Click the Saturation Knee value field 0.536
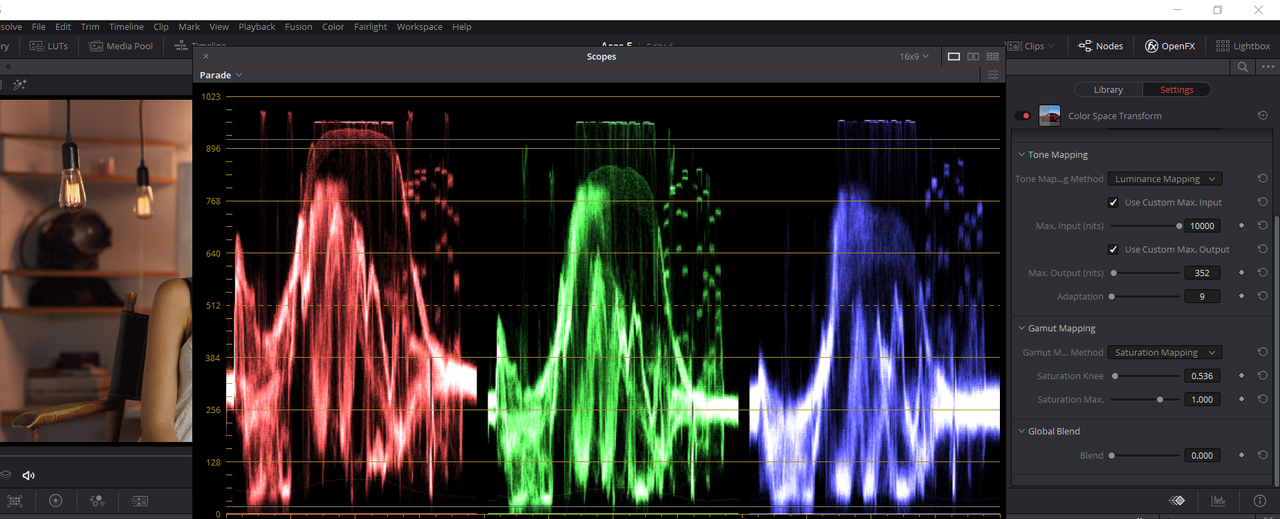This screenshot has height=519, width=1280. (1202, 376)
